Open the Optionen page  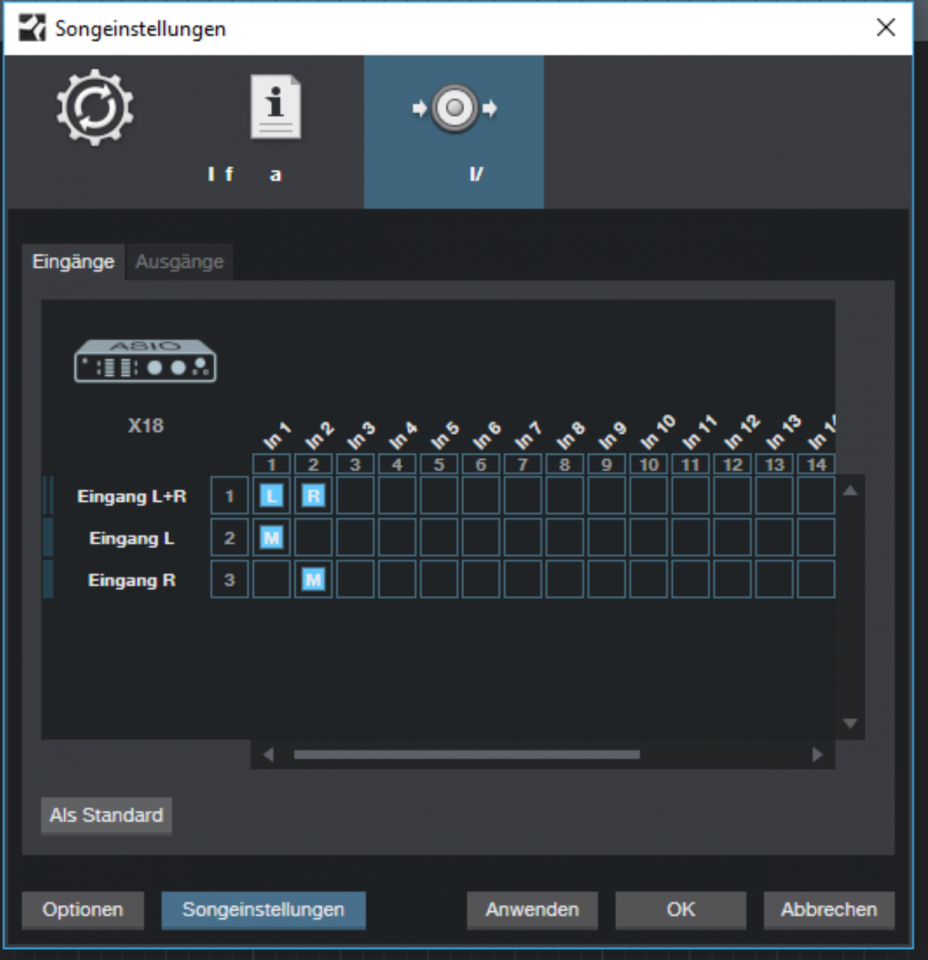[x=83, y=910]
